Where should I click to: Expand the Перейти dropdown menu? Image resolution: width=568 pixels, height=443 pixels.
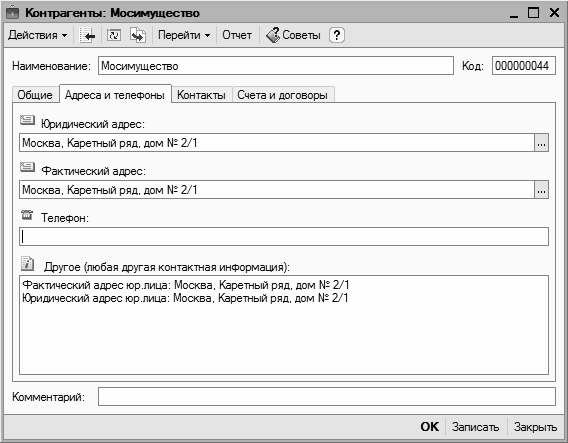pos(184,35)
